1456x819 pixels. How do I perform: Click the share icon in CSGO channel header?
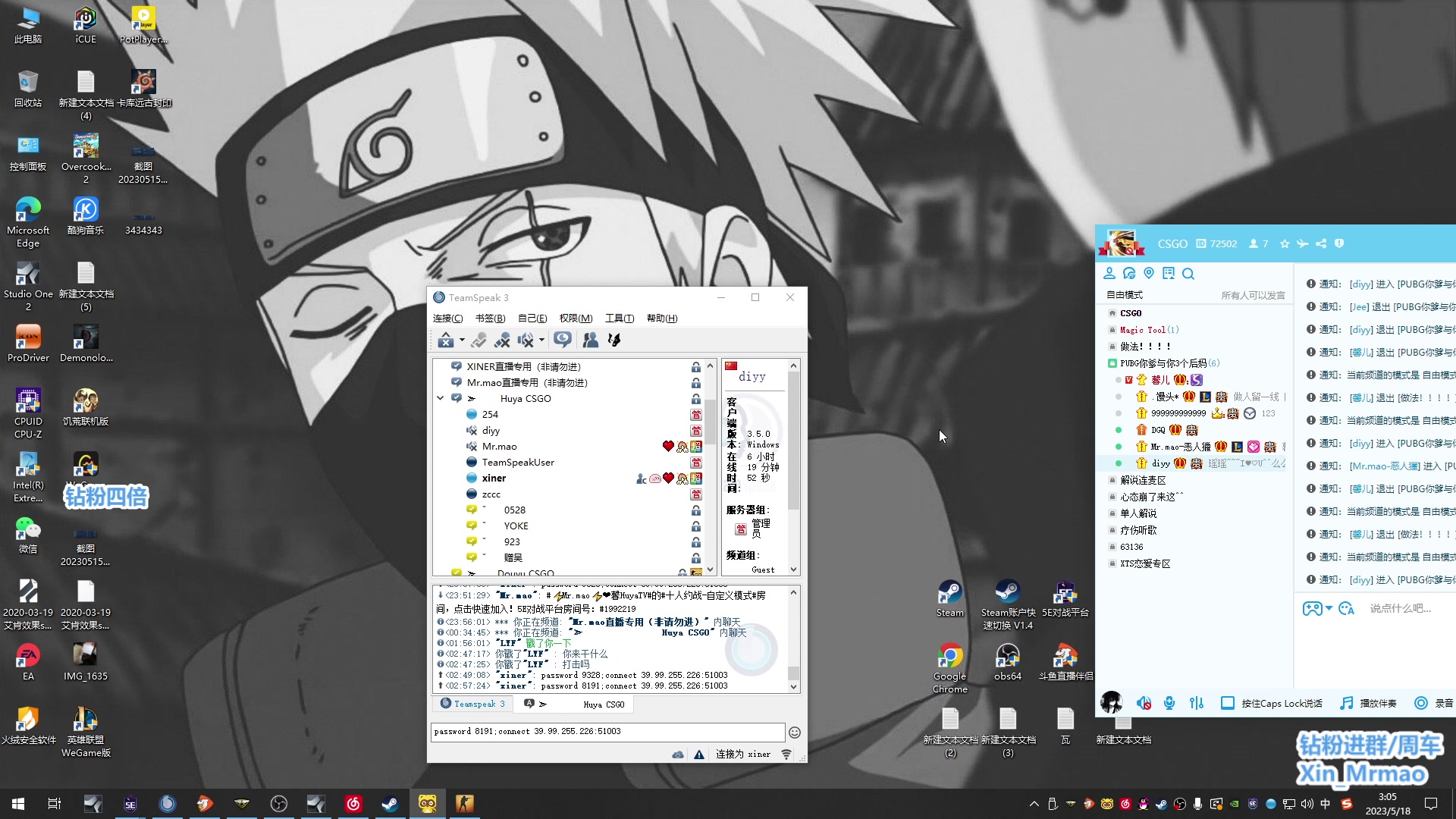pos(1321,243)
